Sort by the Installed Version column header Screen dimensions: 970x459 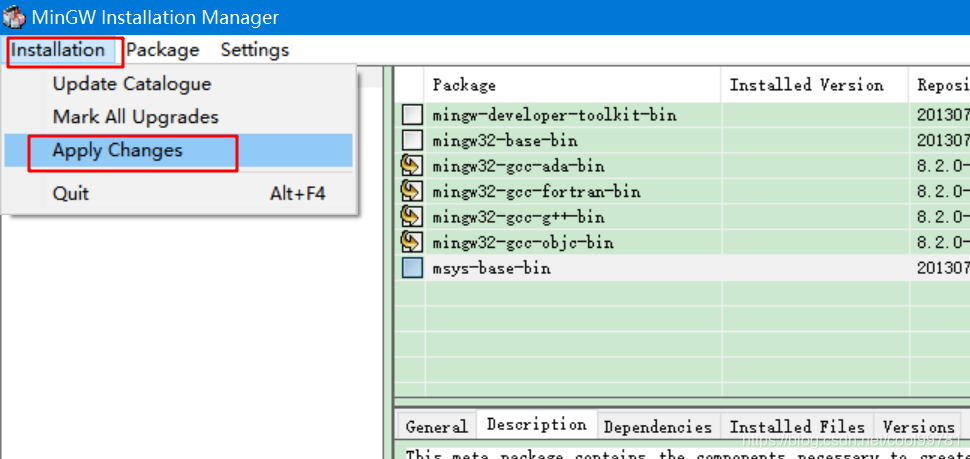[815, 85]
